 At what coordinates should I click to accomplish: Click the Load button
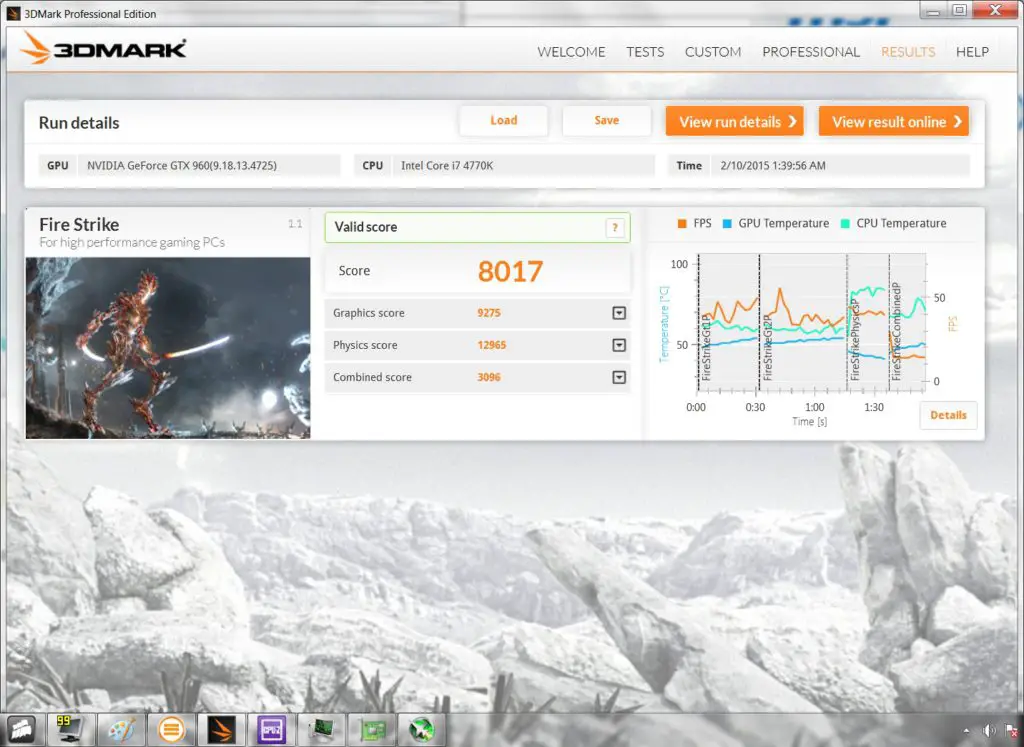tap(504, 120)
